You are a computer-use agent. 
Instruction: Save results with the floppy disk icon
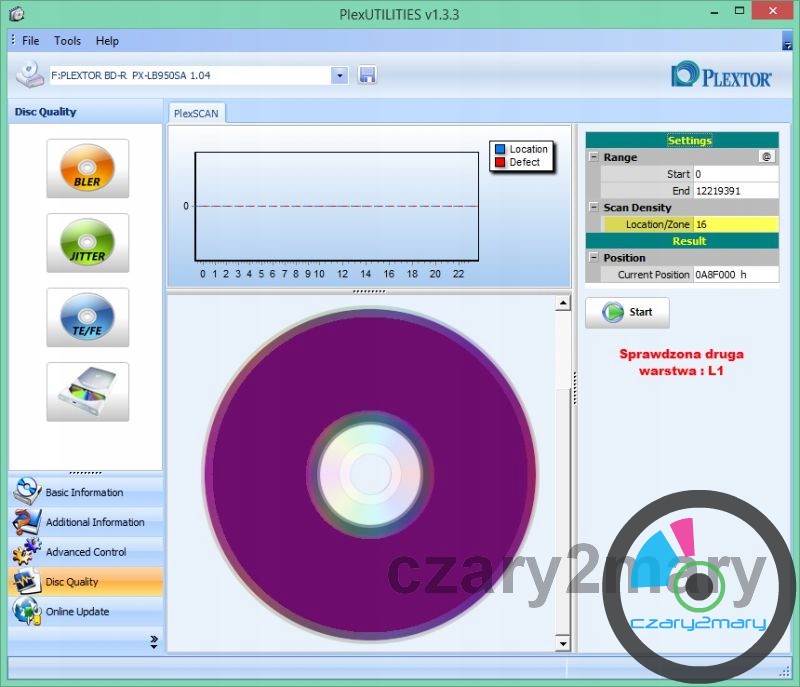tap(368, 75)
